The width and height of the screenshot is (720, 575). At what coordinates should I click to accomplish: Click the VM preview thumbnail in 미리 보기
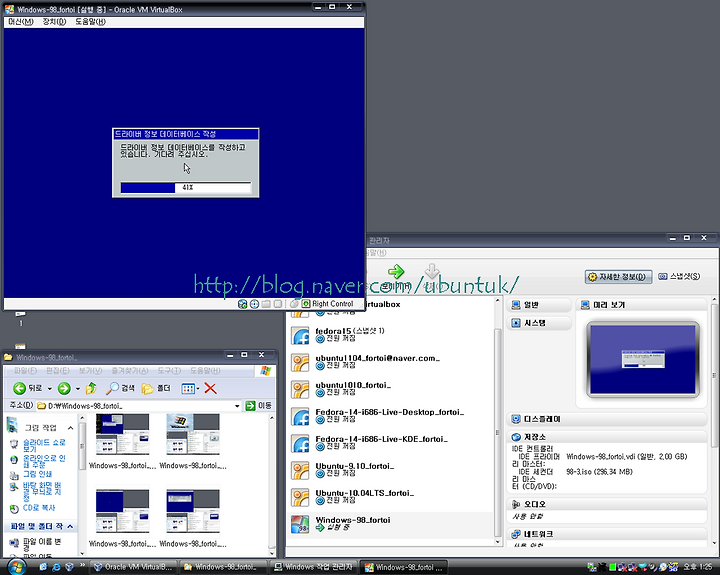(643, 359)
